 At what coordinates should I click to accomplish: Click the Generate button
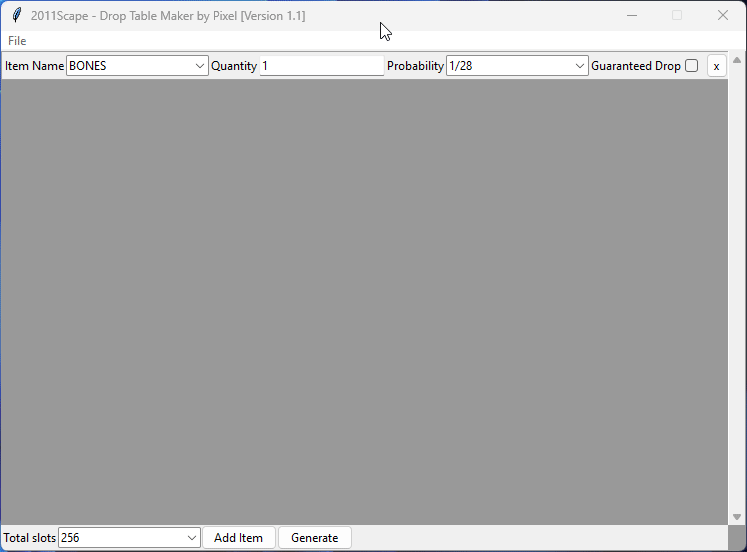pyautogui.click(x=314, y=538)
